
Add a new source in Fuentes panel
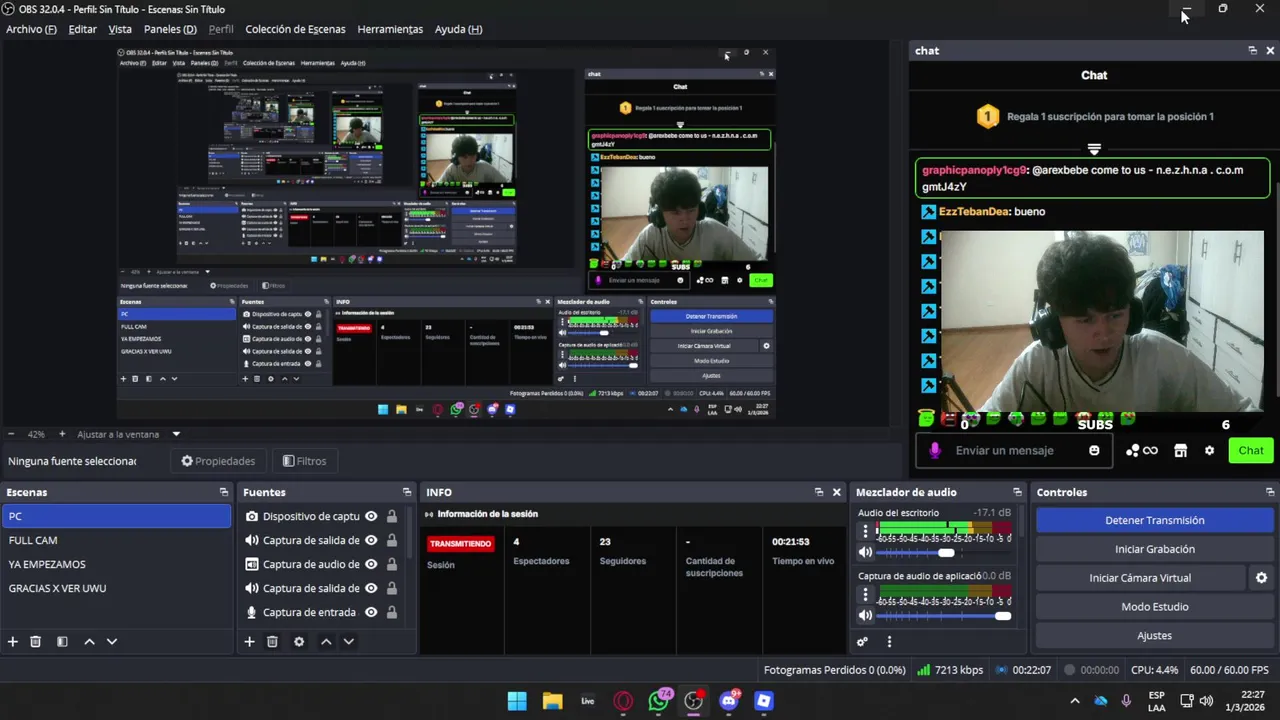tap(249, 642)
